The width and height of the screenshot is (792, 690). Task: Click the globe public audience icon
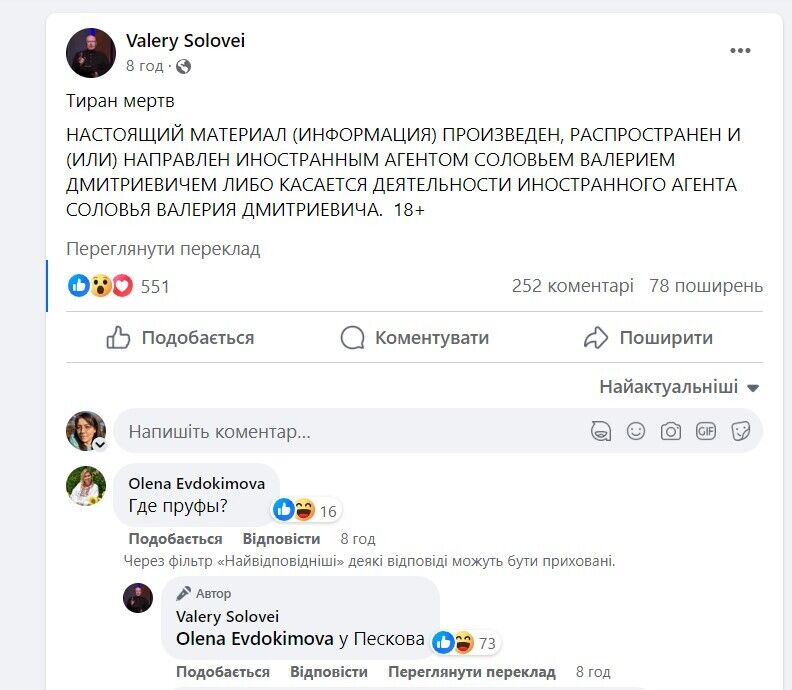[x=183, y=67]
